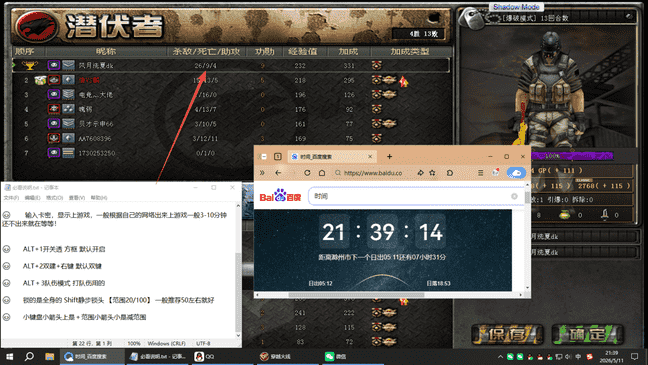Reload the Baidu page in the browser
Viewport: 648px width, 365px height.
[307, 173]
